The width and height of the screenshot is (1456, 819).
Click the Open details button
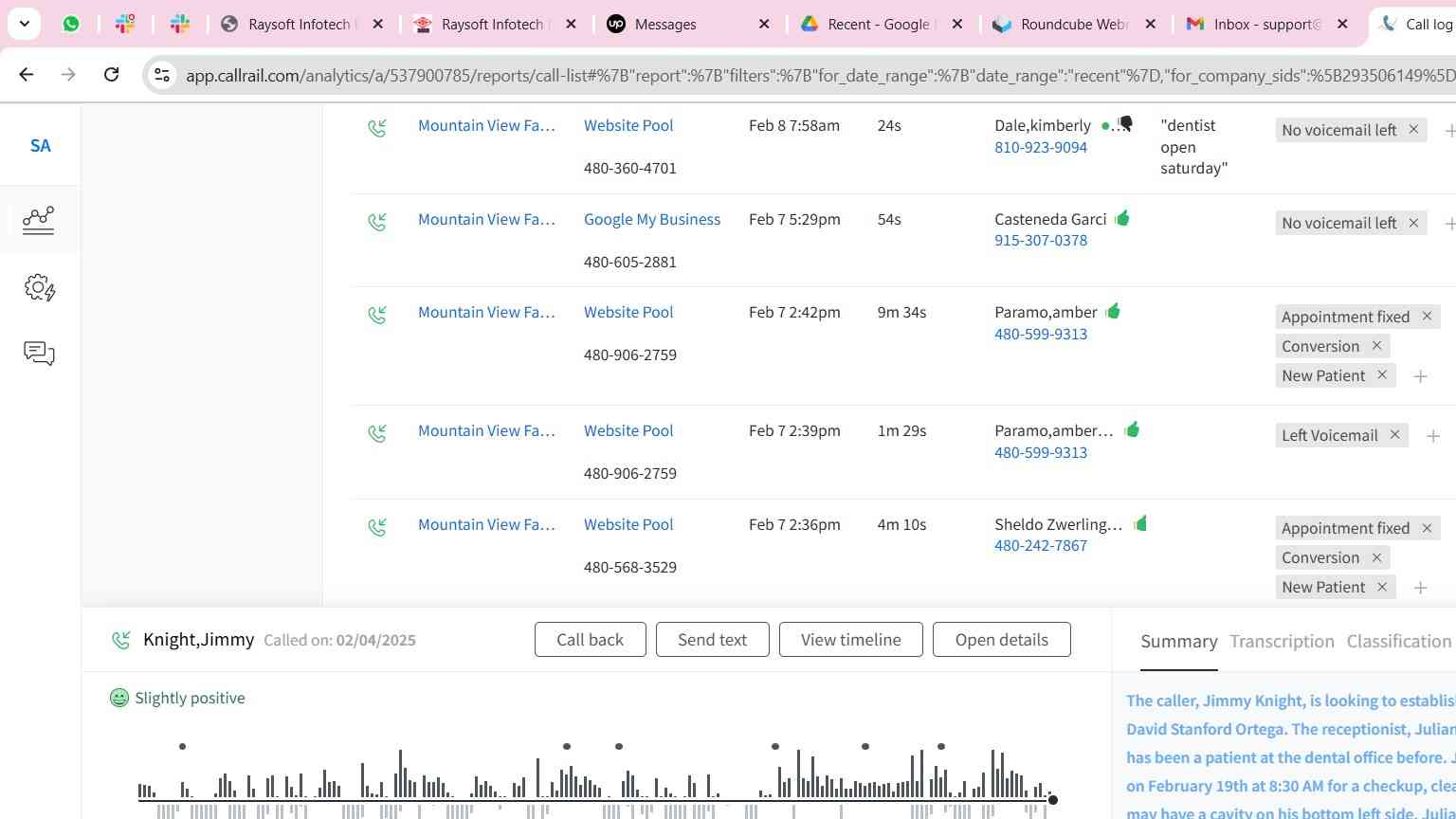1001,640
